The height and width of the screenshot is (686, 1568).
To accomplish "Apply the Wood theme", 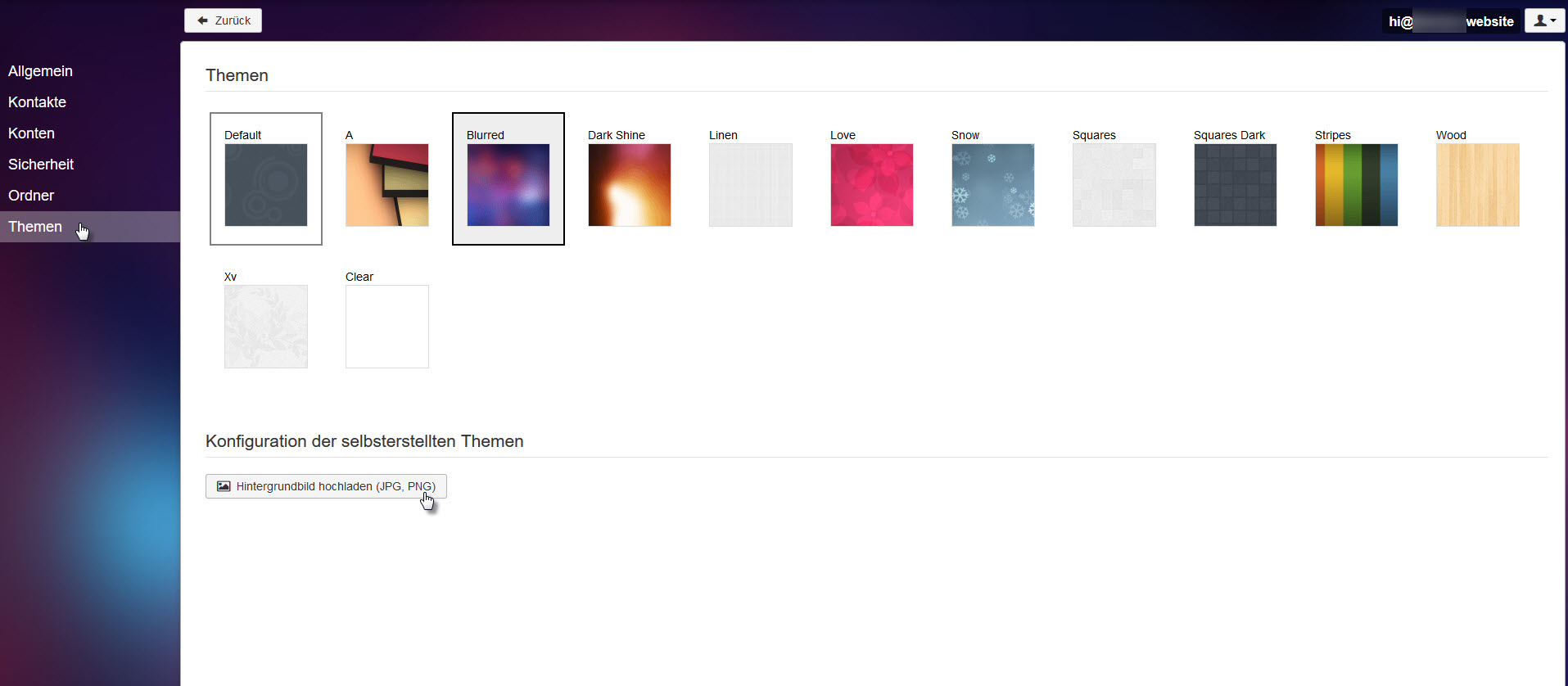I will [x=1478, y=185].
